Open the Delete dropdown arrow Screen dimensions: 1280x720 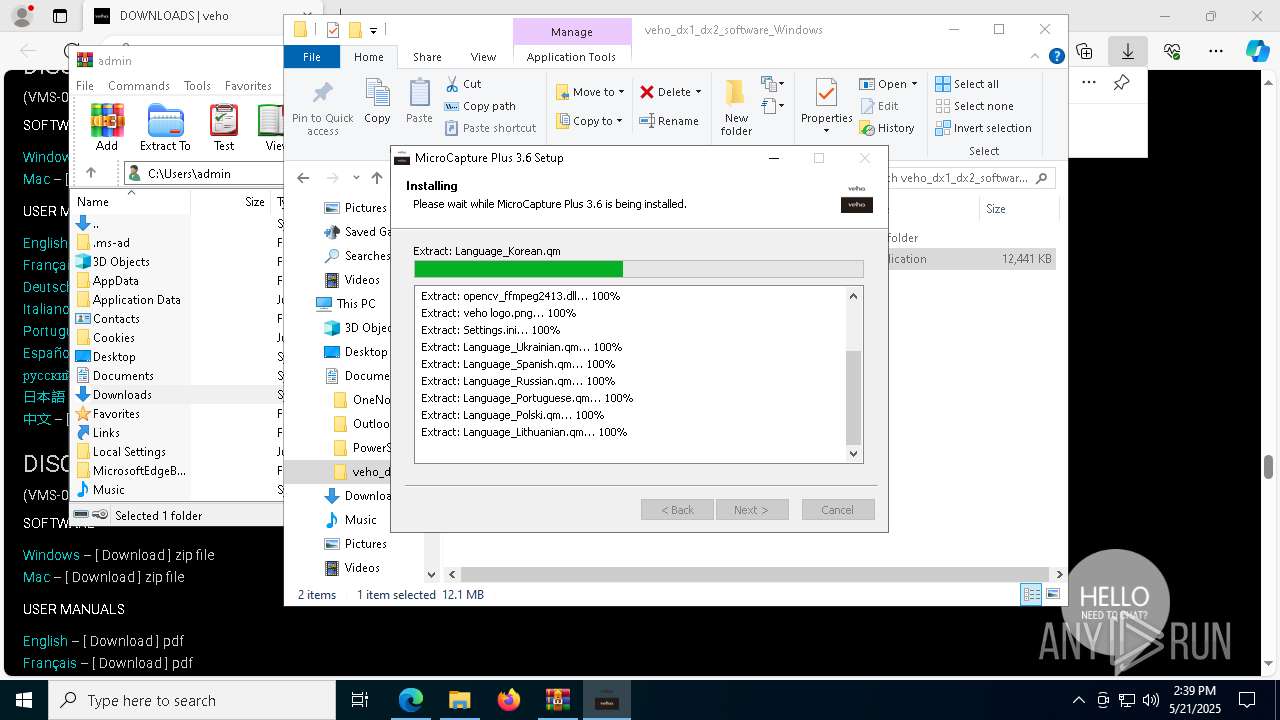698,92
